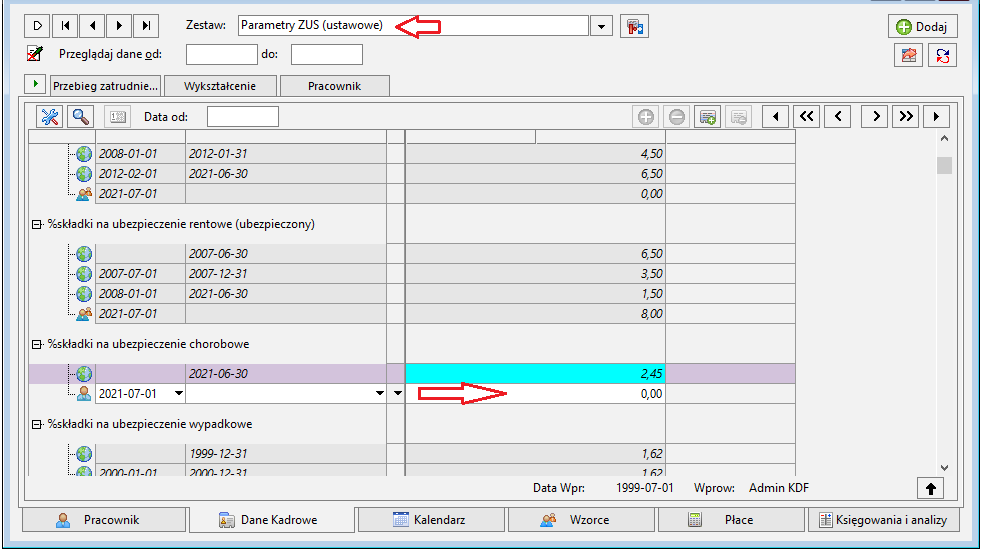The image size is (984, 552).
Task: Collapse the ubezpieczenie wypadkowe group
Action: pyautogui.click(x=37, y=425)
